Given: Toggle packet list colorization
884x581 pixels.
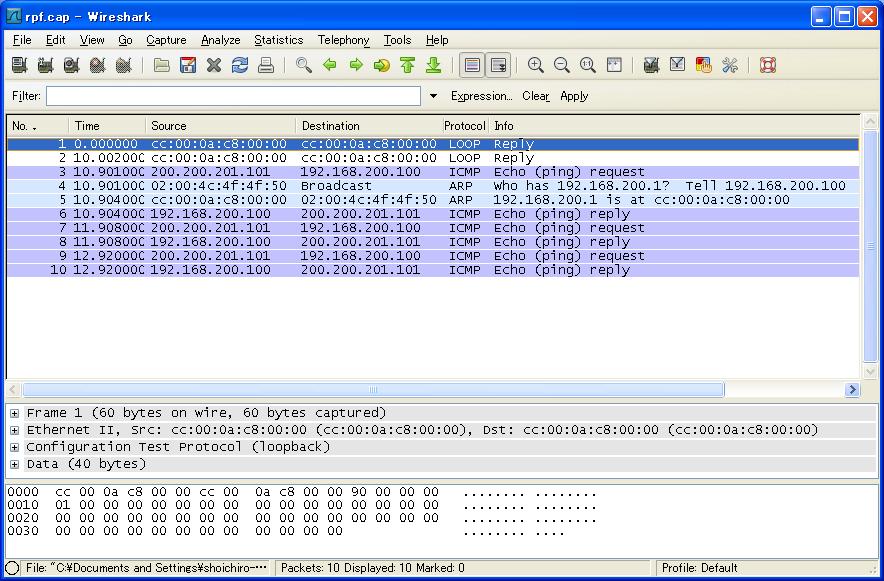Looking at the screenshot, I should tap(472, 65).
